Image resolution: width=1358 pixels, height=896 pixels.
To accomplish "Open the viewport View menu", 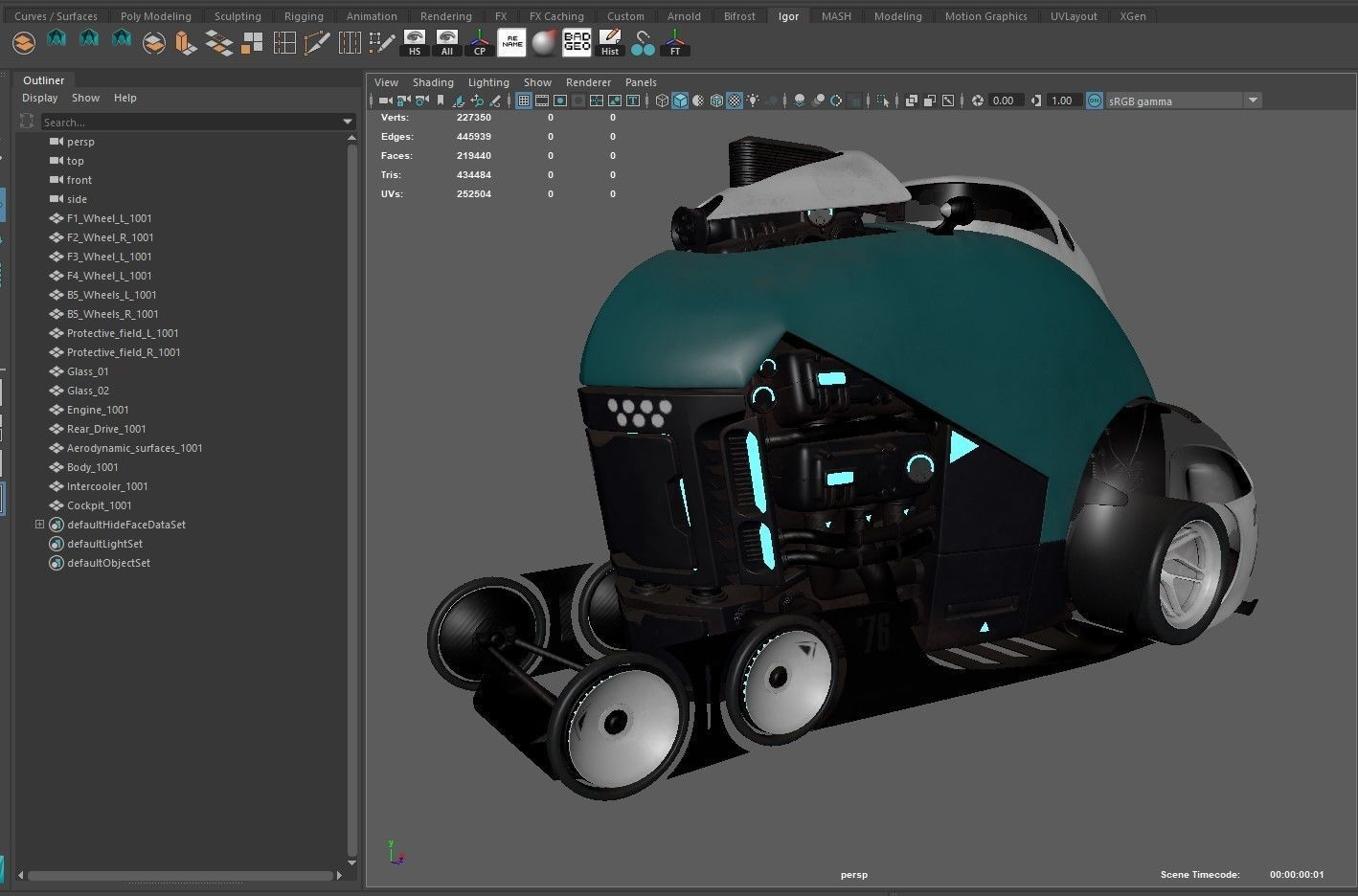I will click(x=386, y=82).
